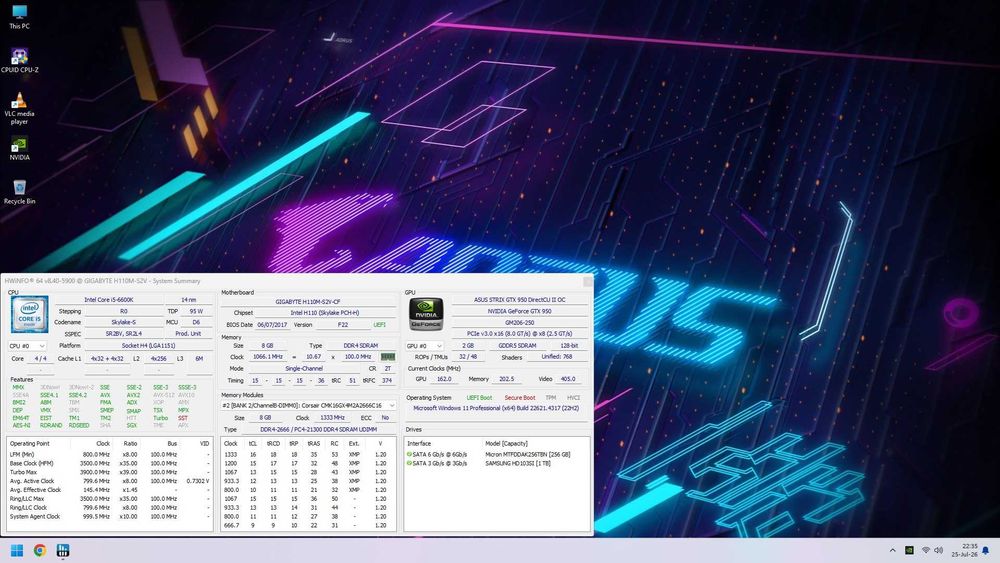This screenshot has width=1000, height=563.
Task: Click the Base Clock (HFM) row
Action: pos(109,464)
